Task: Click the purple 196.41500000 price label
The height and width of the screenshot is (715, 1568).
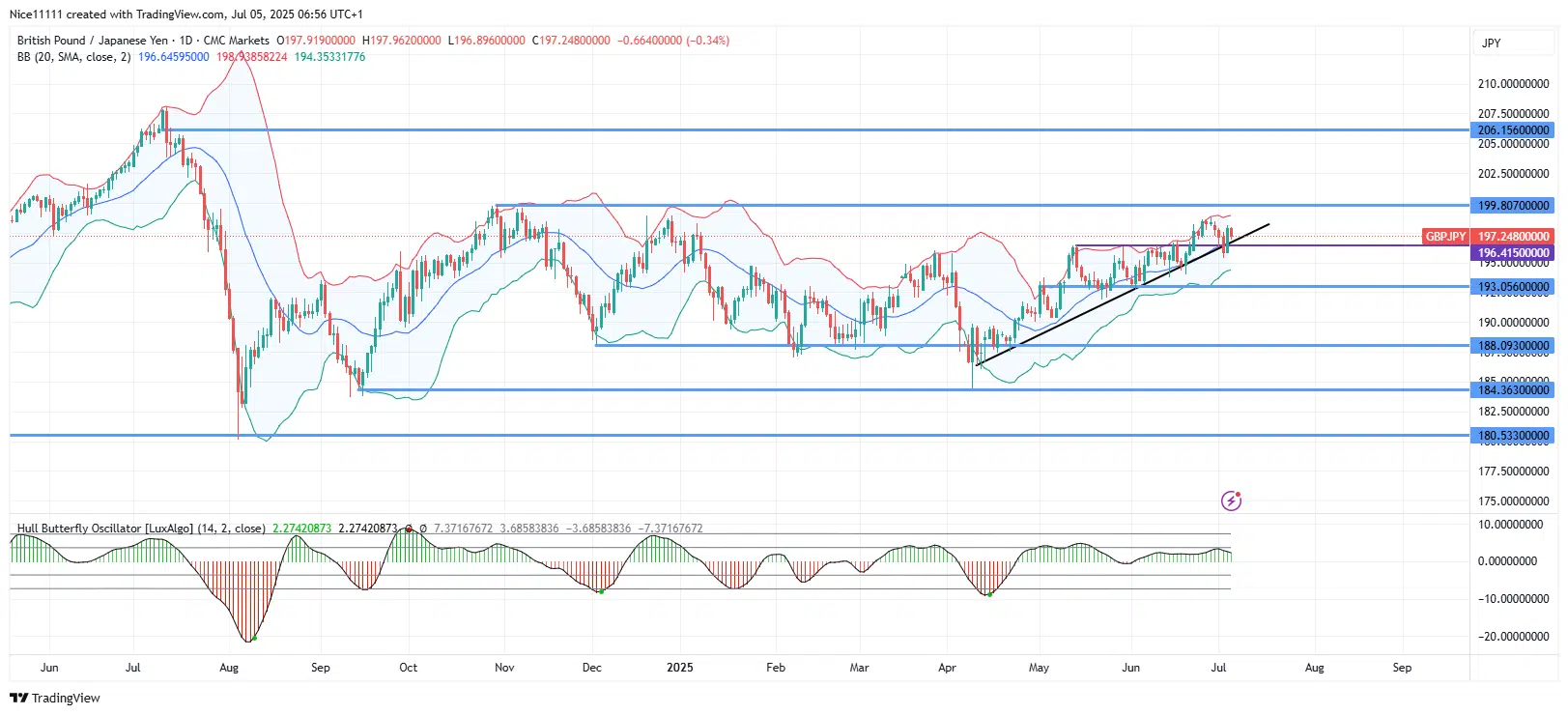Action: point(1513,253)
